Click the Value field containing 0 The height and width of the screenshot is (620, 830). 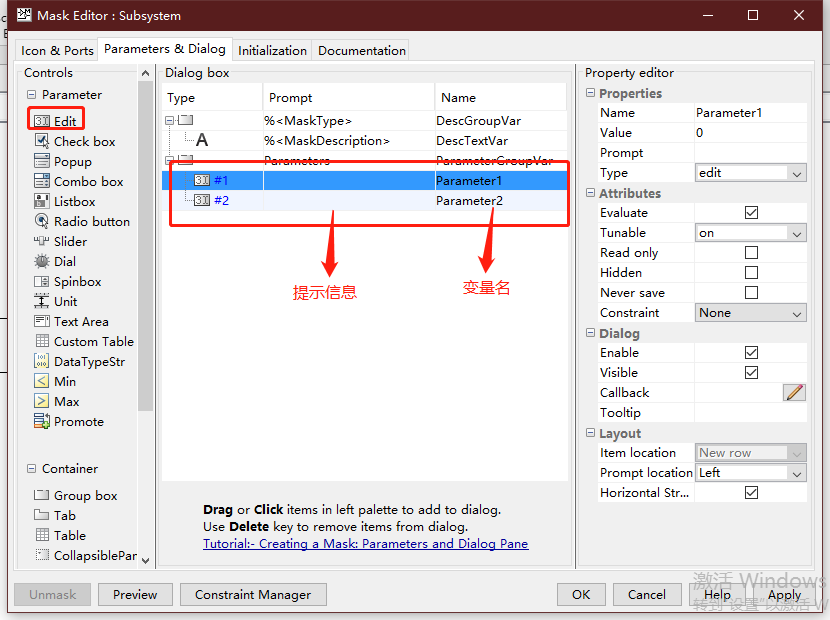(x=751, y=133)
